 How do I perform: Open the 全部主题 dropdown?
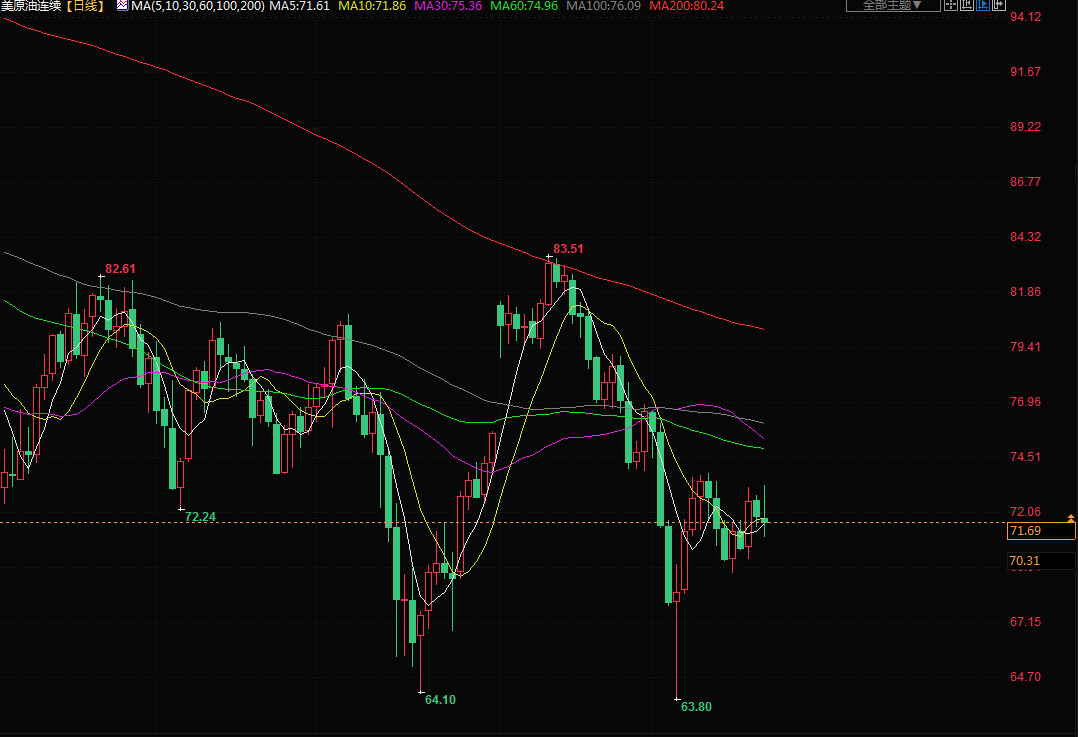[893, 6]
